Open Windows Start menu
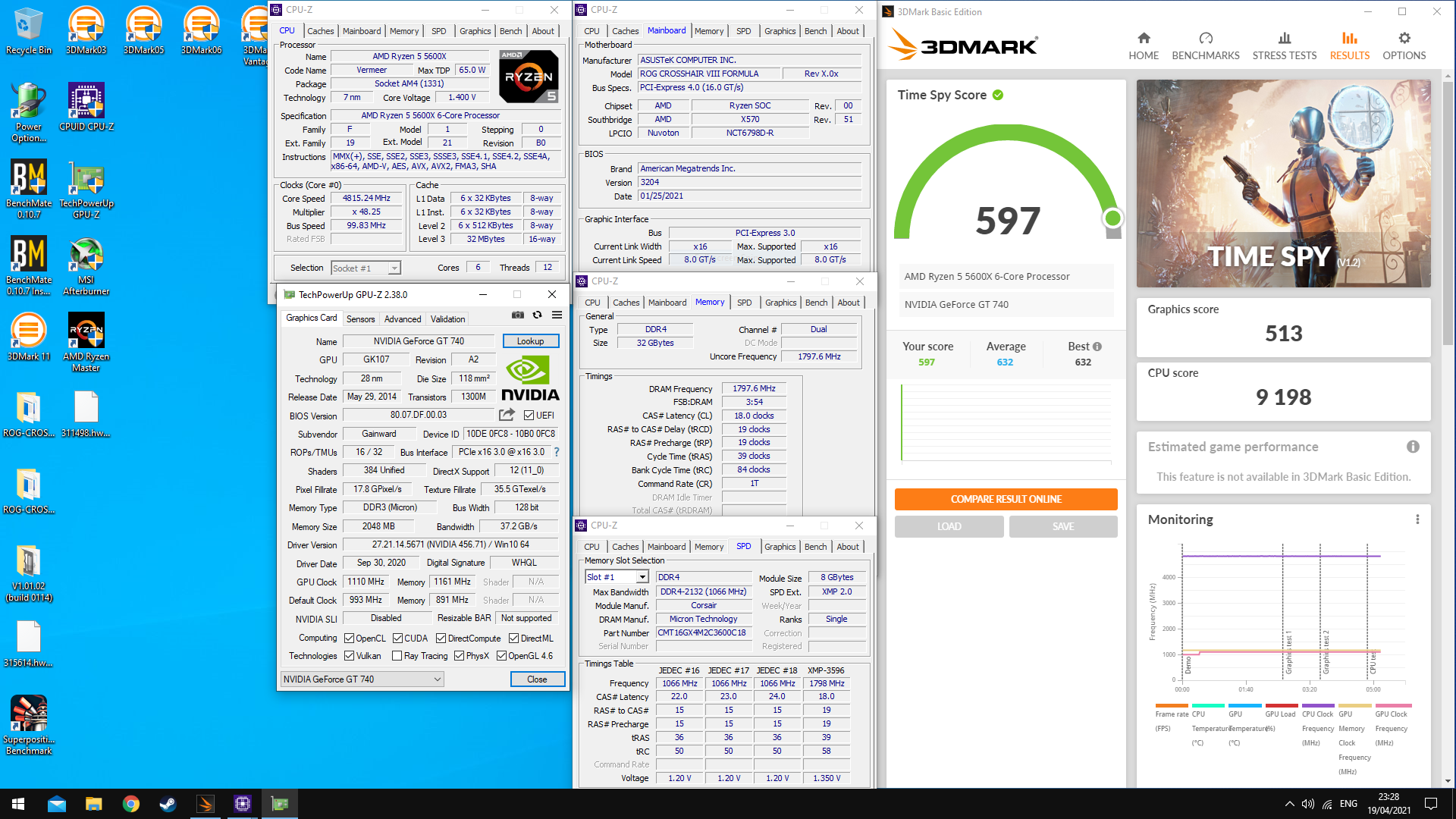Screen dimensions: 1456x819 [x=18, y=804]
